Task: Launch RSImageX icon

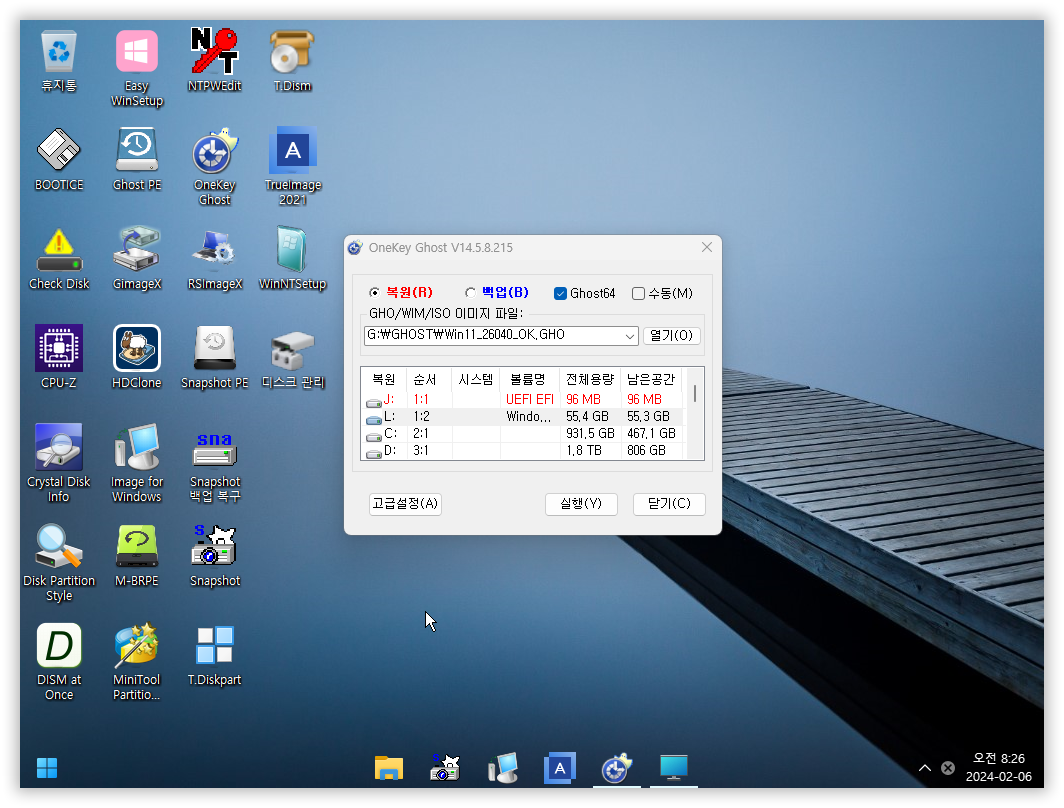Action: (214, 259)
